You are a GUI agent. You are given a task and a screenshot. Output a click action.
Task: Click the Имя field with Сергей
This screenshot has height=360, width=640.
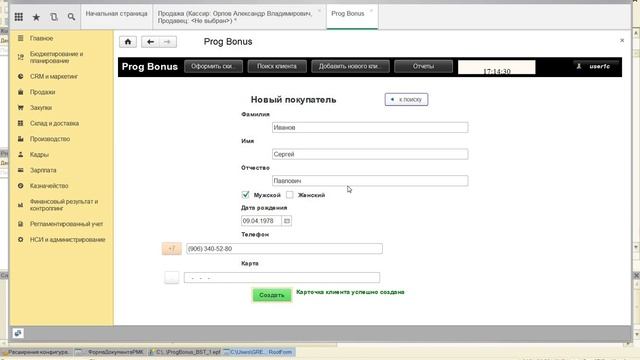tap(370, 154)
